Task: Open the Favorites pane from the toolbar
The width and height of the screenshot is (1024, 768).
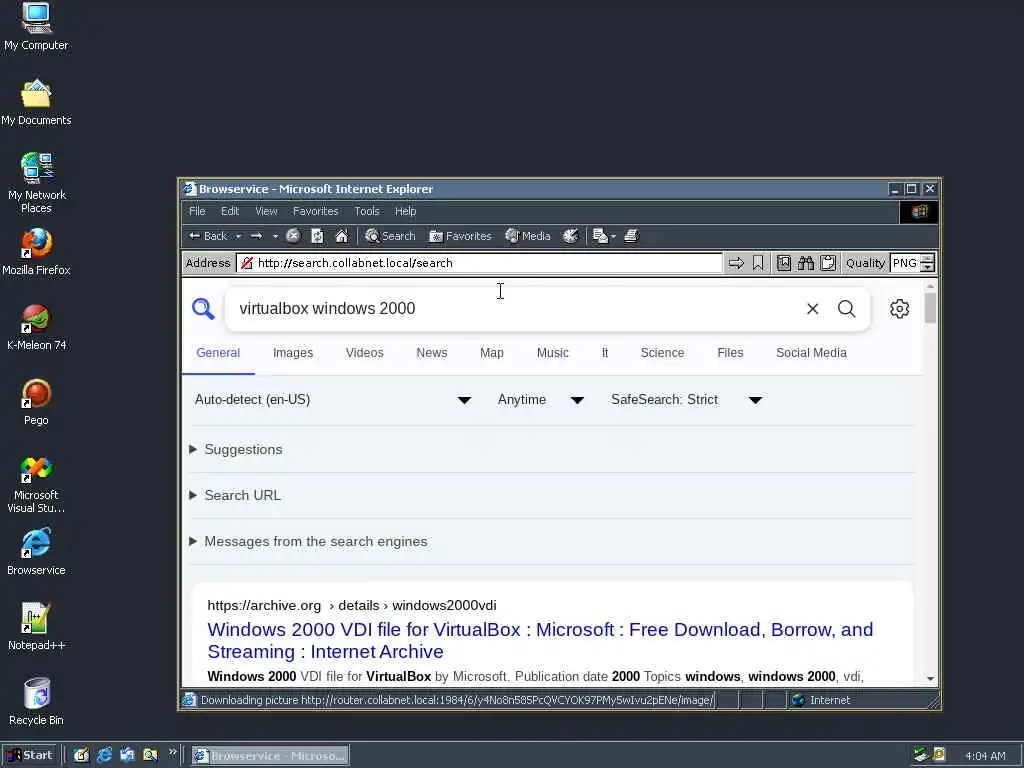Action: pyautogui.click(x=460, y=236)
